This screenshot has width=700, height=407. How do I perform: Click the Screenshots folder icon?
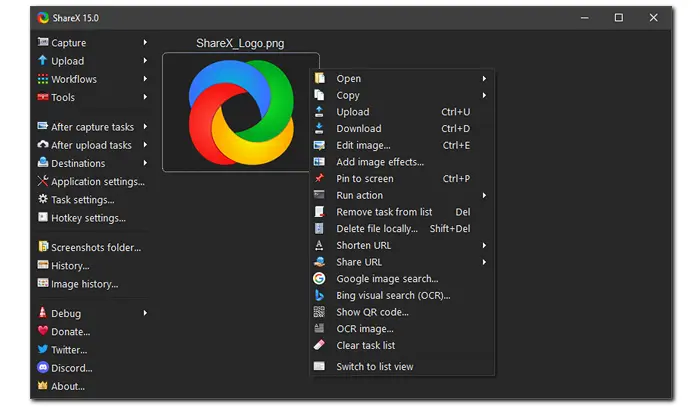[43, 247]
